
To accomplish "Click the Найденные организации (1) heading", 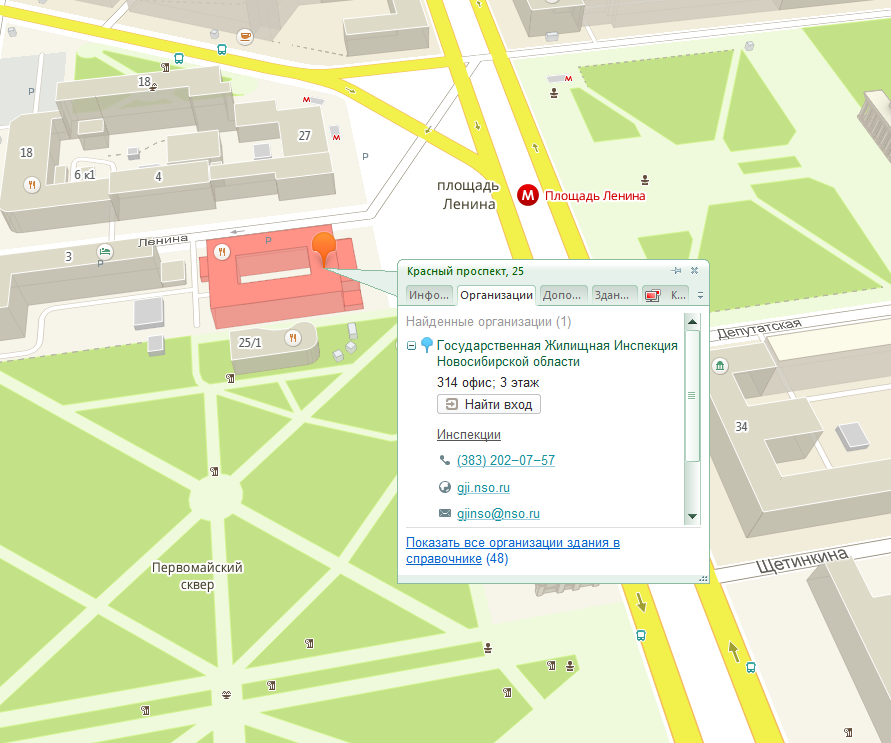I will click(x=489, y=322).
